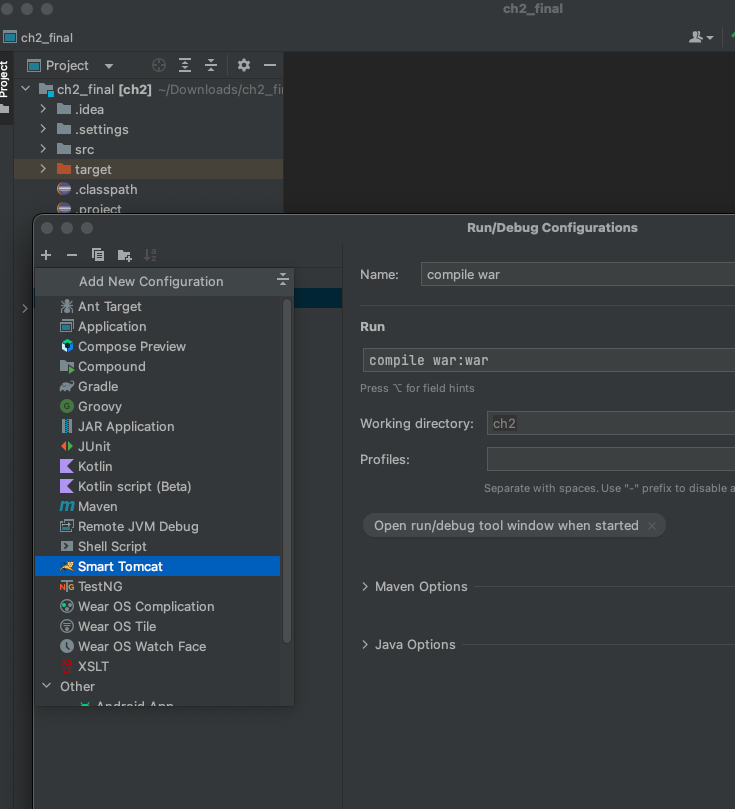Click the configuration list popup scrollbar
The height and width of the screenshot is (809, 735).
pos(287,471)
